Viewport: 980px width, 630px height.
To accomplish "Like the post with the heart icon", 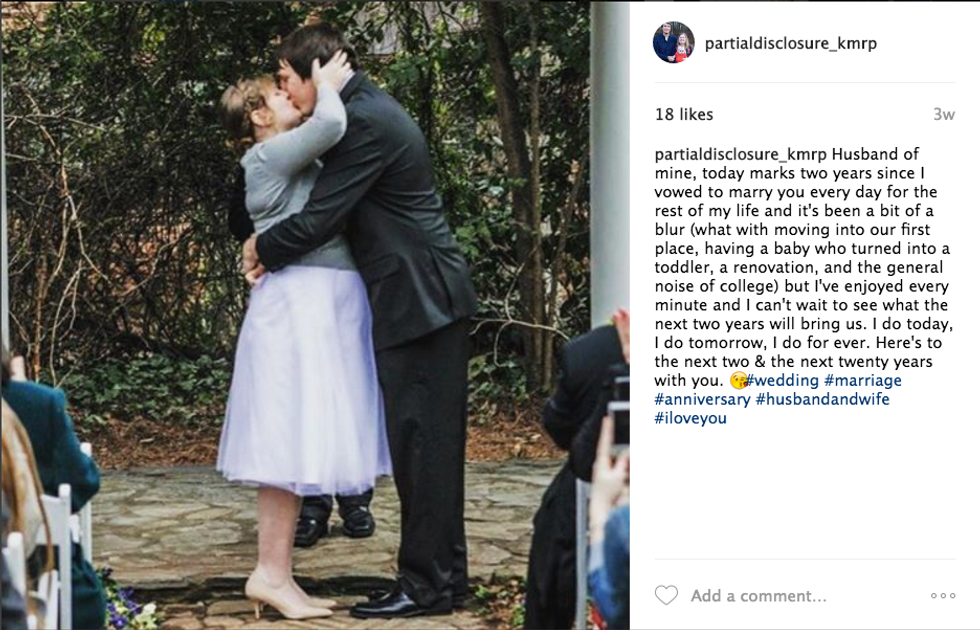I will click(x=666, y=595).
